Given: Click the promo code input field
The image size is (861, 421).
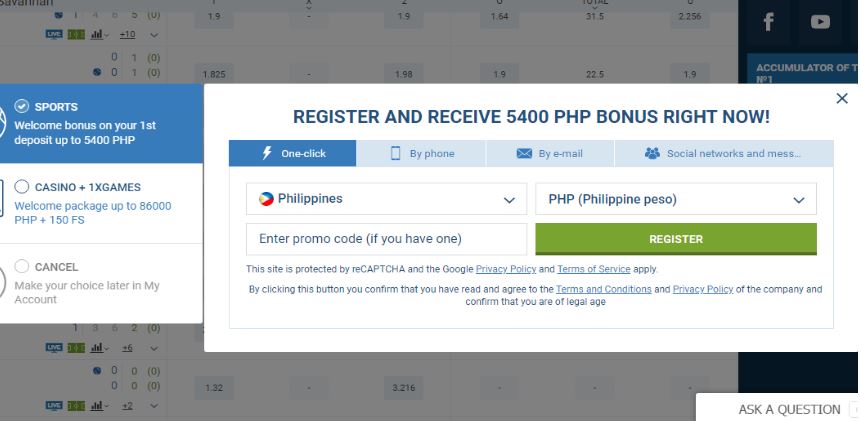Looking at the screenshot, I should 386,239.
